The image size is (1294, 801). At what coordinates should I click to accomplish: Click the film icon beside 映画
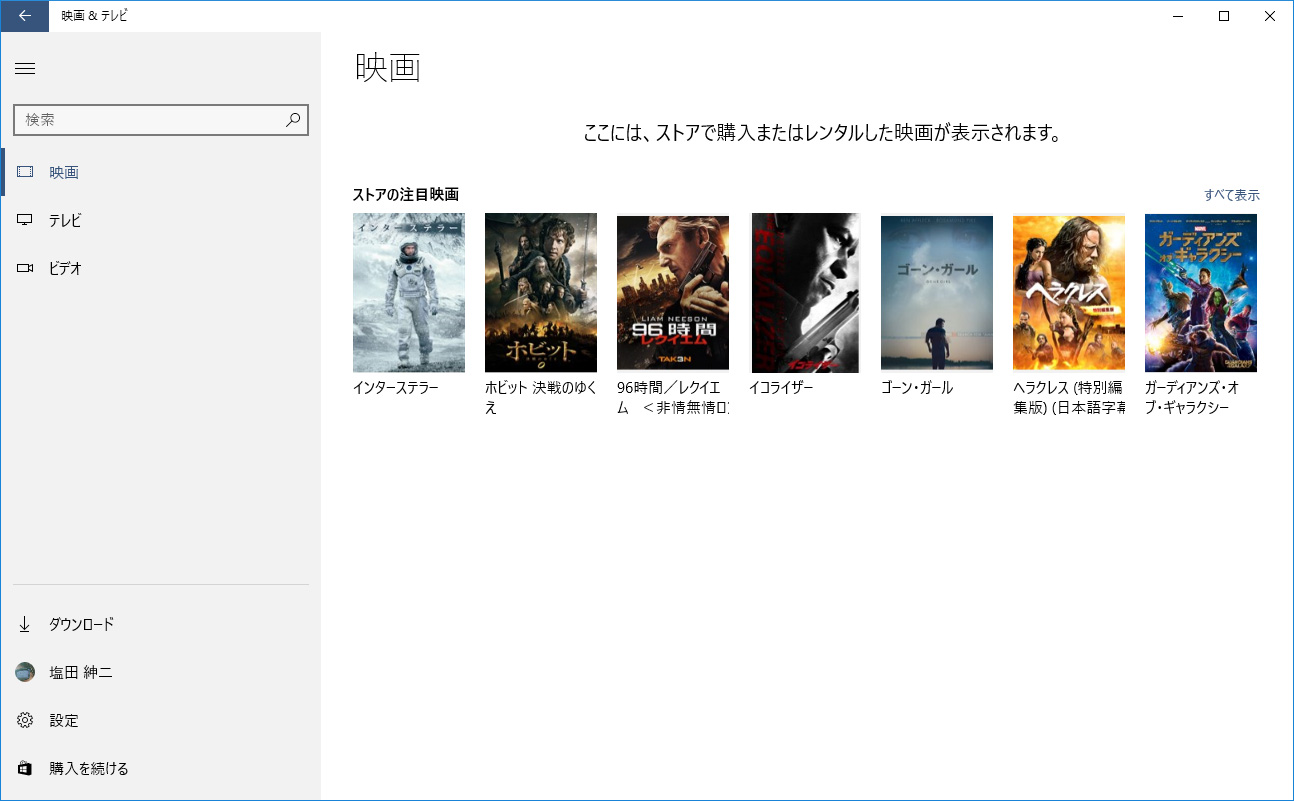(25, 172)
